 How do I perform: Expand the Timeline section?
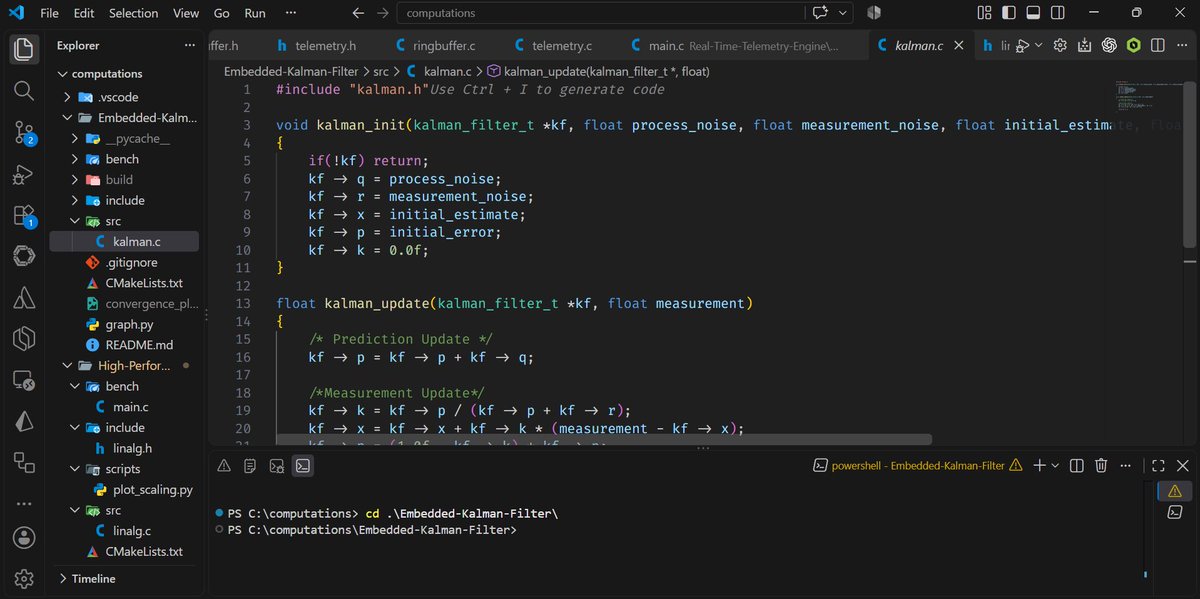click(94, 578)
